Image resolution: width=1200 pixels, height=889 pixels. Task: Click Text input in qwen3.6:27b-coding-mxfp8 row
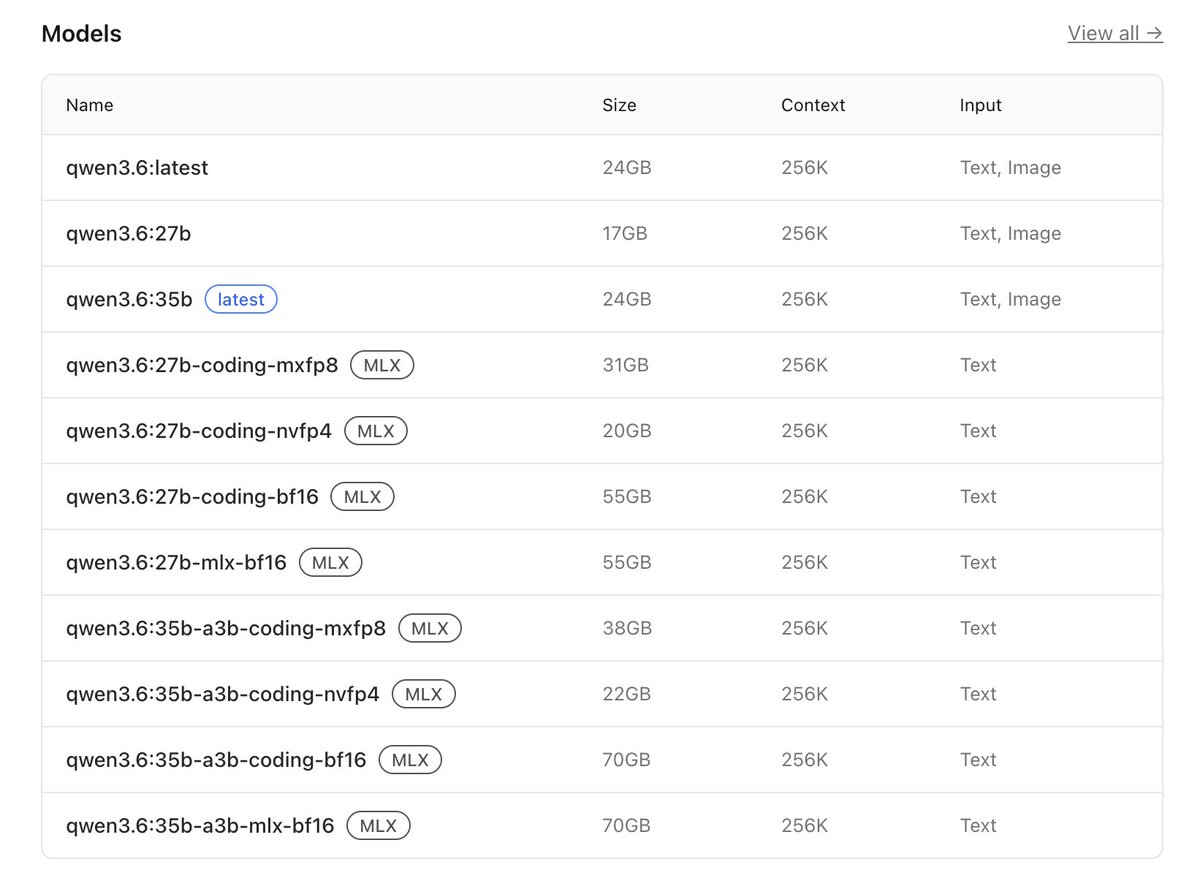click(978, 365)
